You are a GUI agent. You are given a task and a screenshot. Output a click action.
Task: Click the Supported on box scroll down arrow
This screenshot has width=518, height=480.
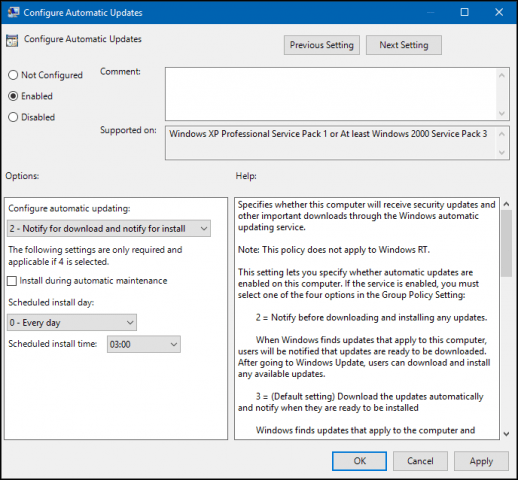pyautogui.click(x=502, y=152)
